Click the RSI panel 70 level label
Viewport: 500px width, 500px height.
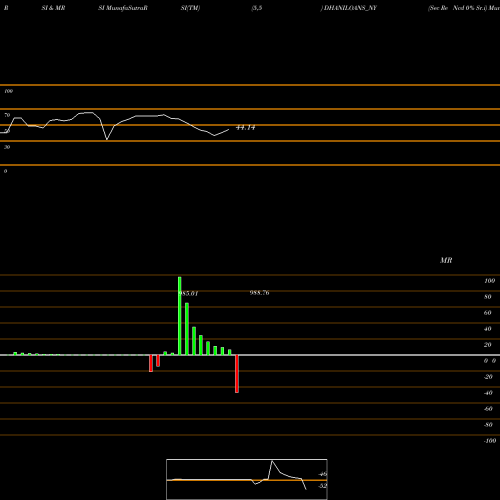tap(7, 115)
